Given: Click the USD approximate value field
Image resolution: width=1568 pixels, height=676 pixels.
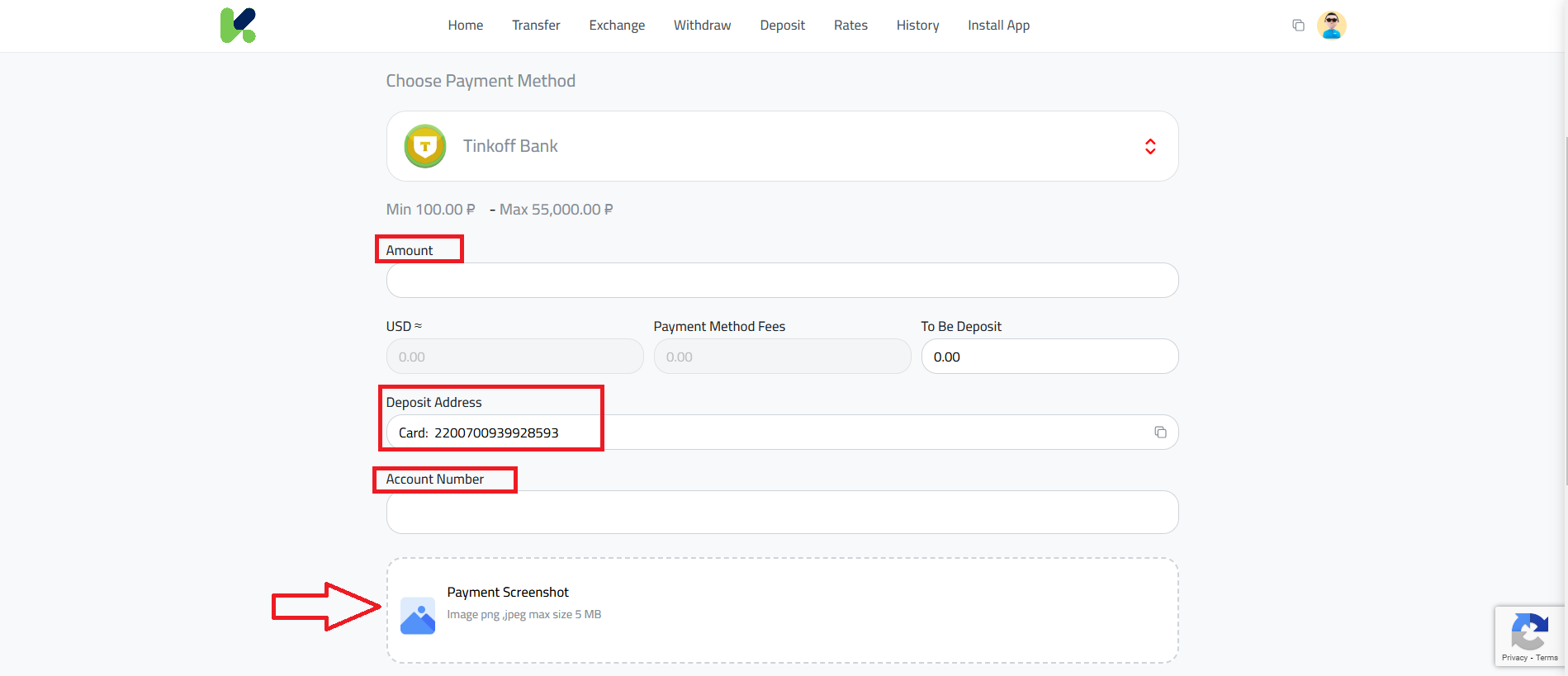Looking at the screenshot, I should pos(514,357).
